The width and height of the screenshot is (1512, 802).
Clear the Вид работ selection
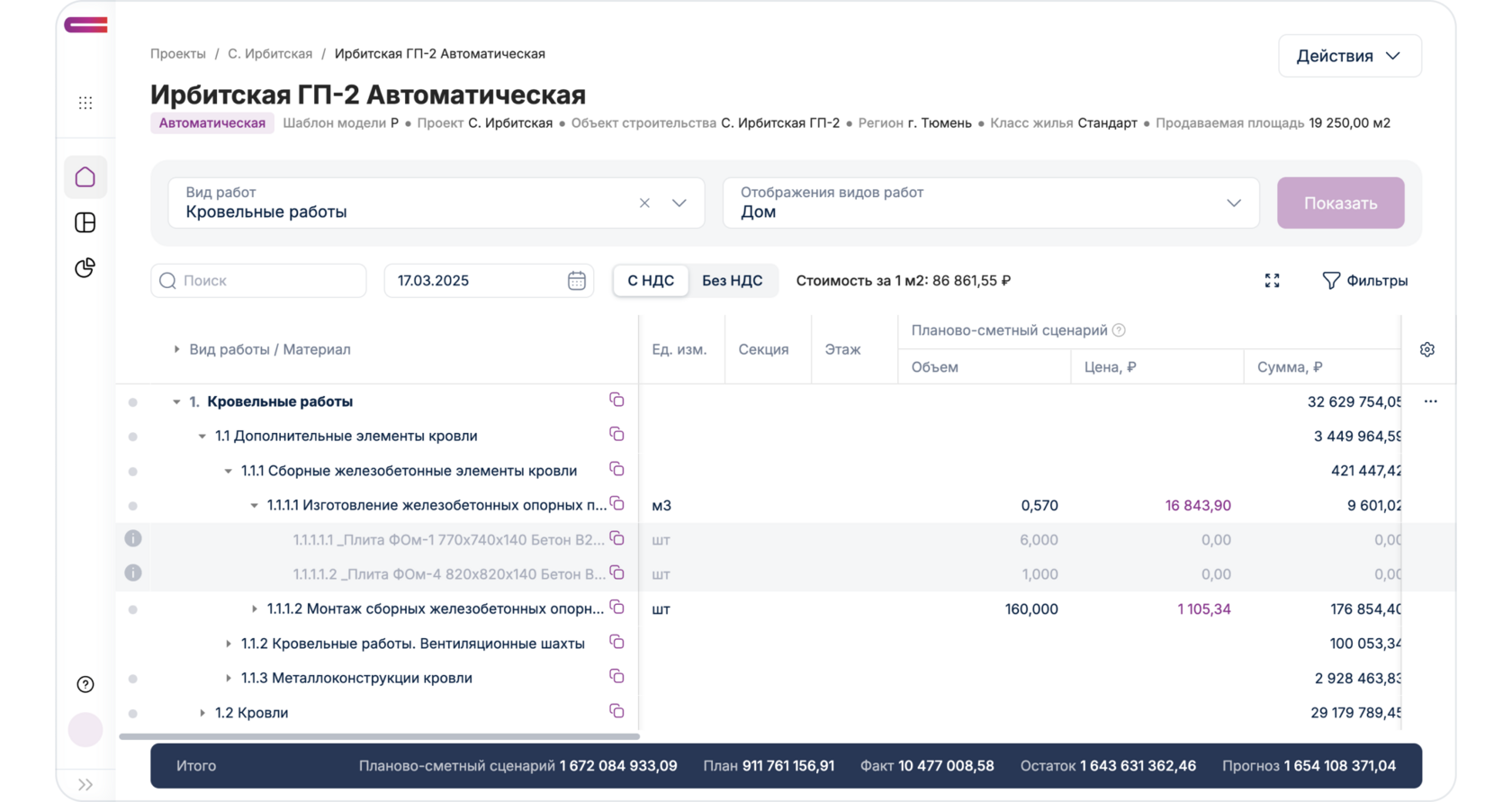(x=644, y=203)
